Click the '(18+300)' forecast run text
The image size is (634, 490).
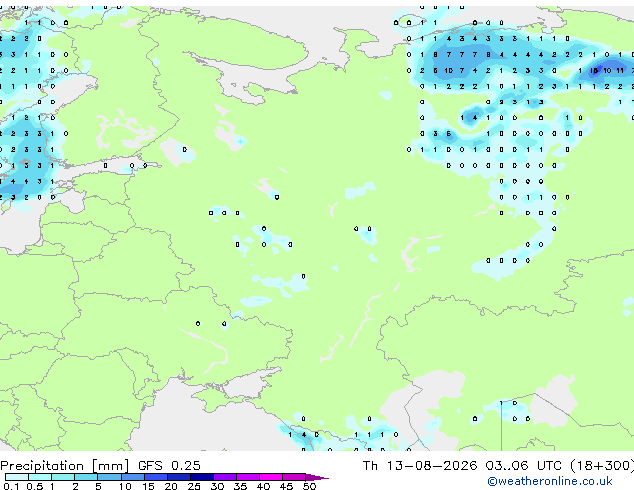pos(602,466)
